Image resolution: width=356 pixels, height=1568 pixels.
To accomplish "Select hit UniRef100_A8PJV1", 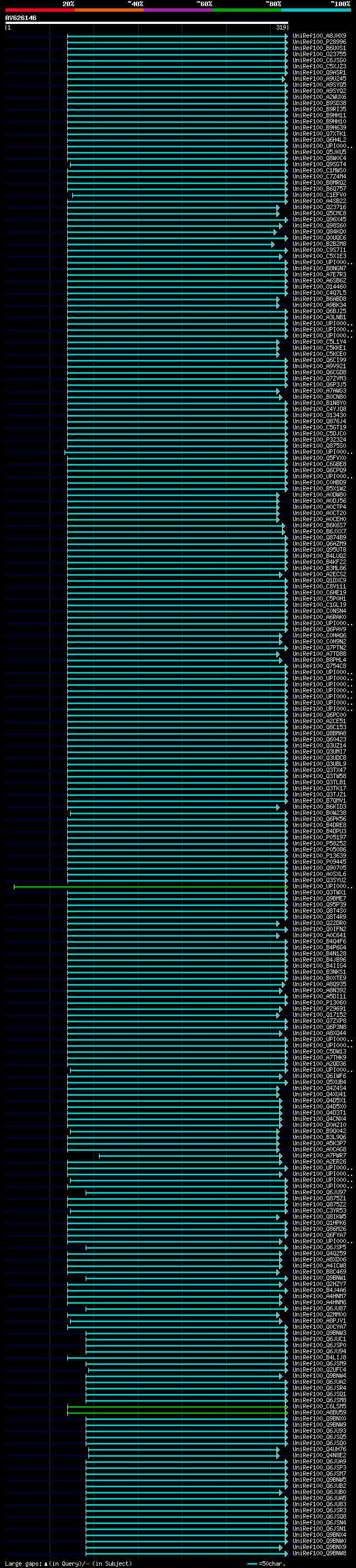I will (x=319, y=1321).
